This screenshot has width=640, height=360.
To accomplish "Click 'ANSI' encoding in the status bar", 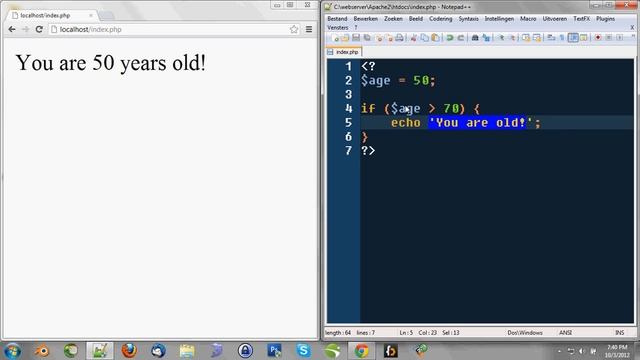I will [x=565, y=333].
